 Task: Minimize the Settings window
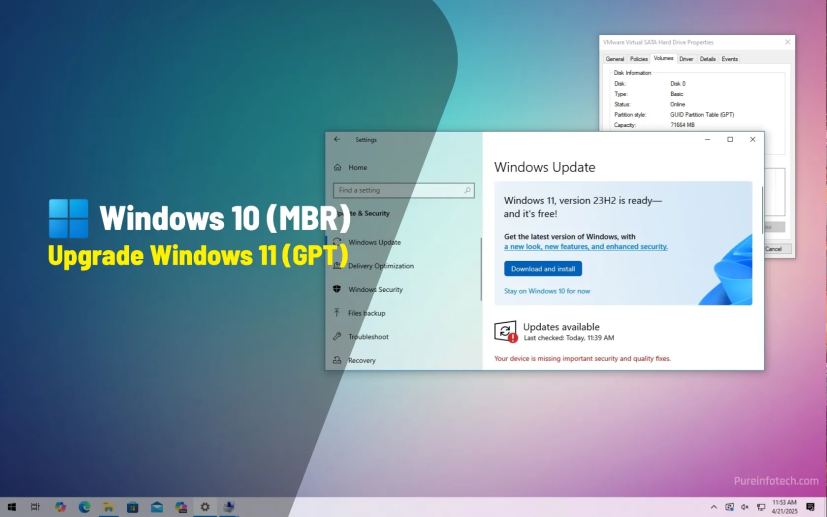point(708,139)
